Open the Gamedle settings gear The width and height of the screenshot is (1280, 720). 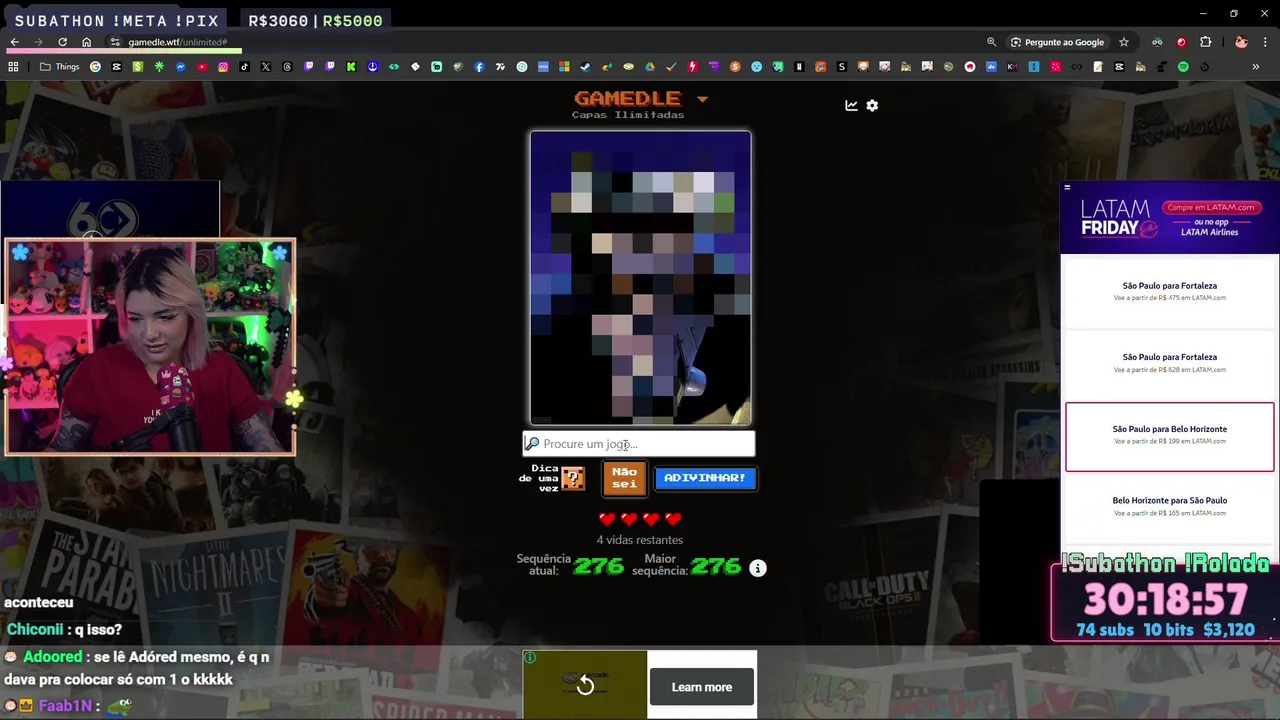point(872,105)
